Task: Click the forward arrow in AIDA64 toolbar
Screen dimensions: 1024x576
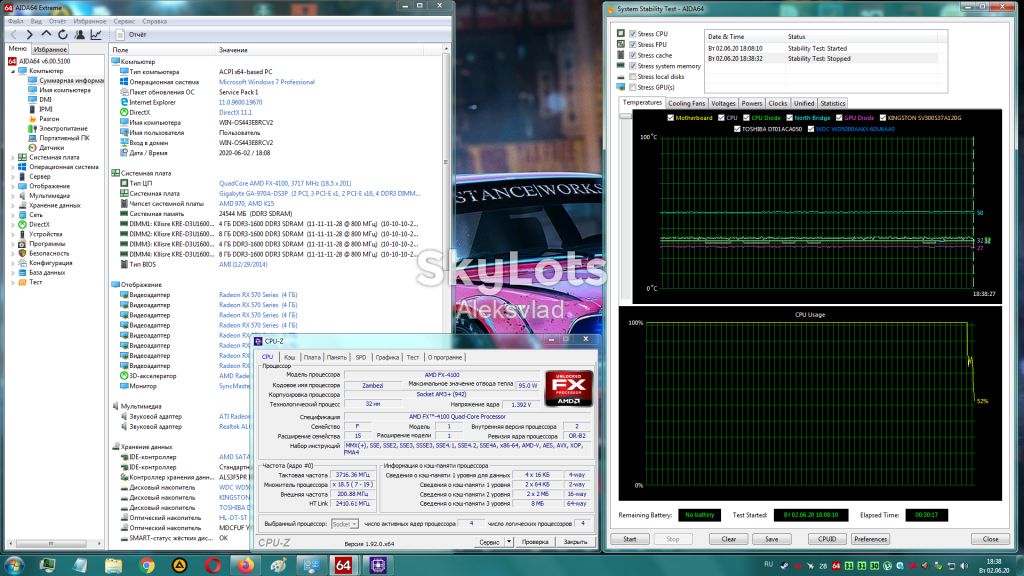Action: pos(29,35)
